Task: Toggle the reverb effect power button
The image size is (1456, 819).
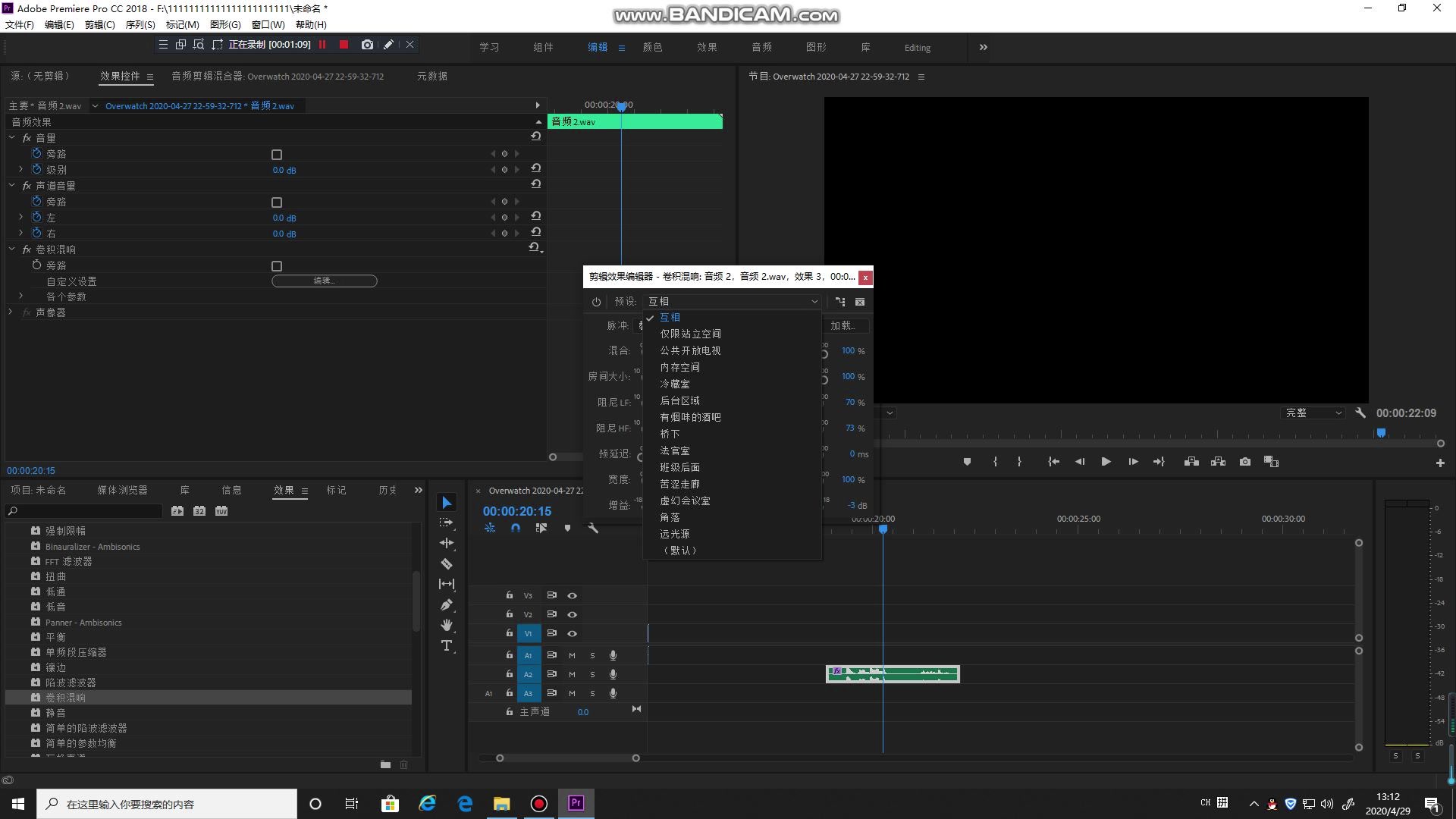Action: pos(597,302)
